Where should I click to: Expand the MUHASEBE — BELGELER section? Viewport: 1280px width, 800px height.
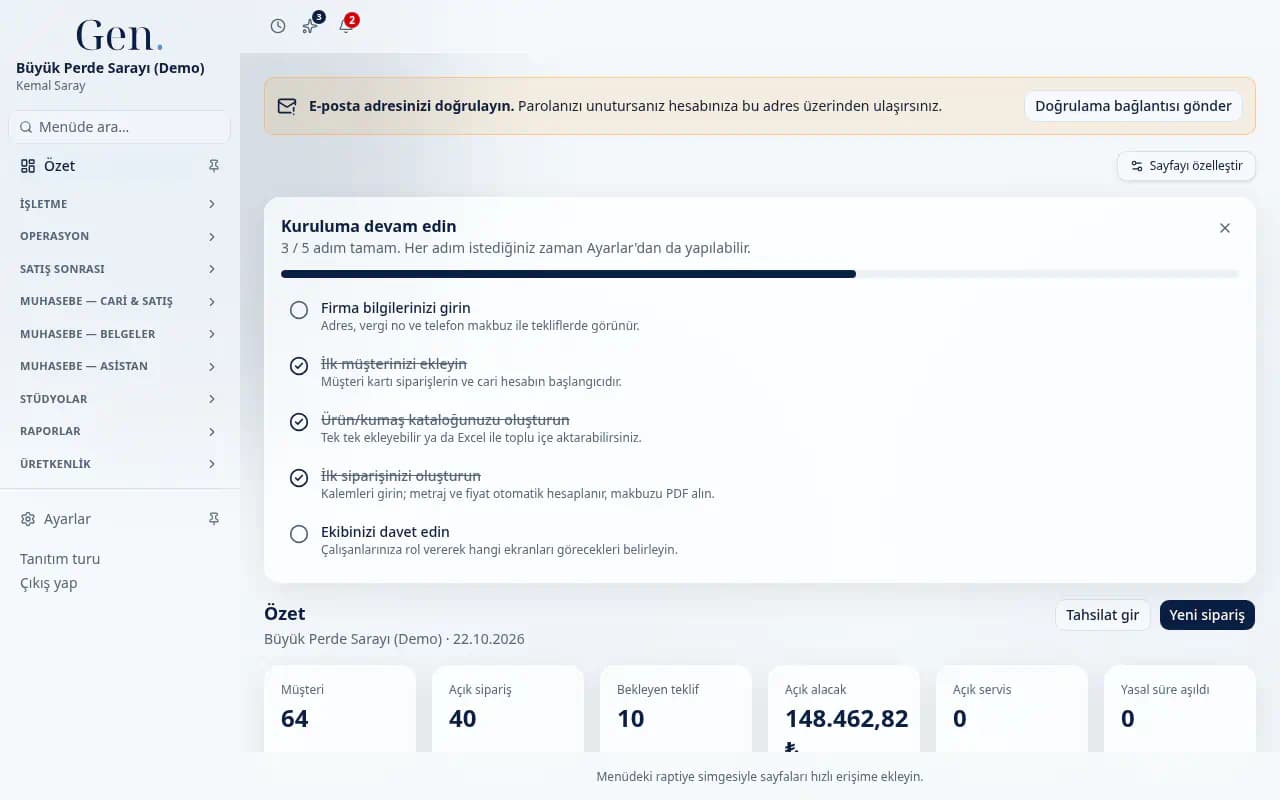[119, 334]
